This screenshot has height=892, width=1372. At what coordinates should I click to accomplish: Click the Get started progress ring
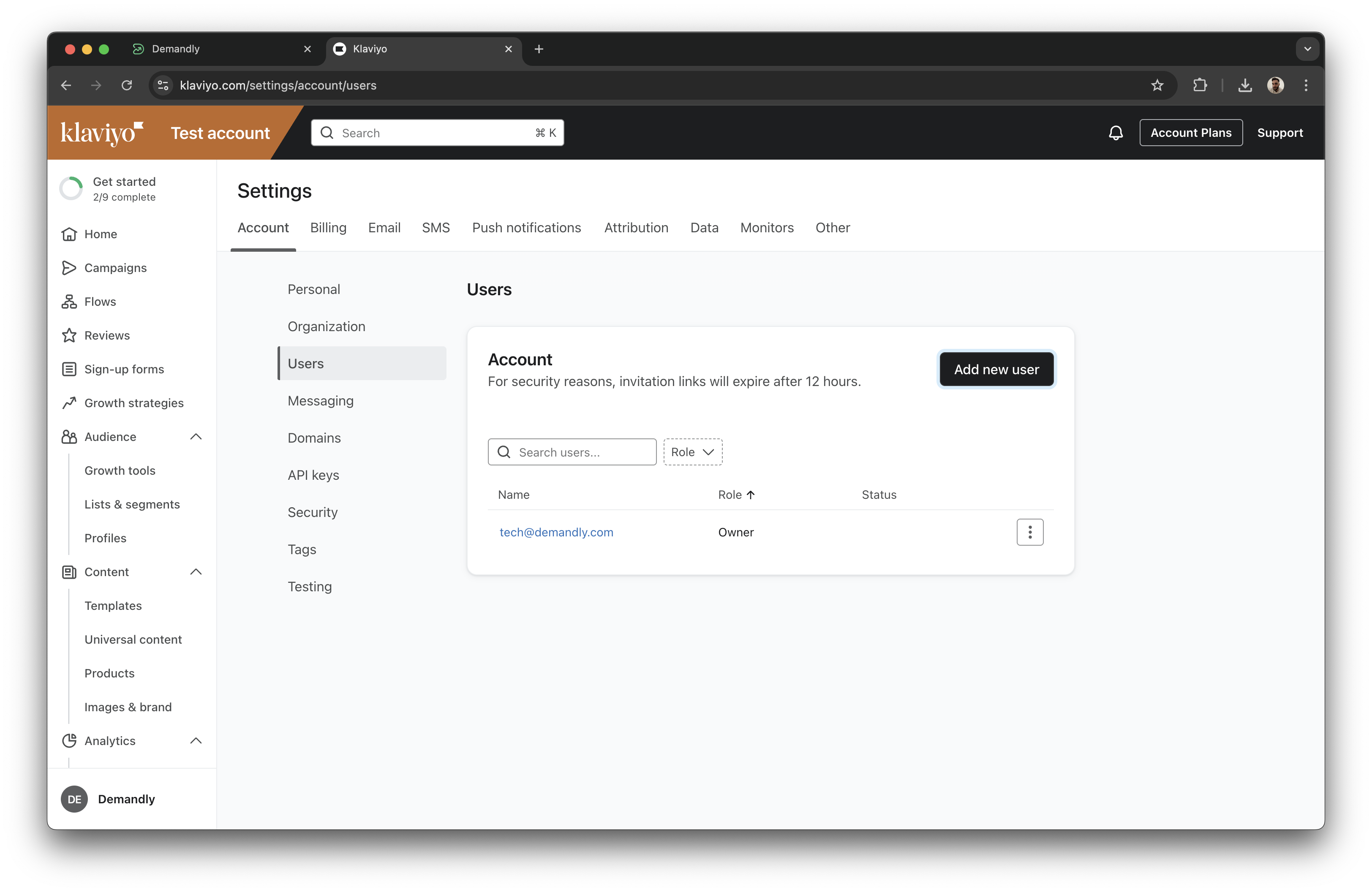(x=71, y=188)
